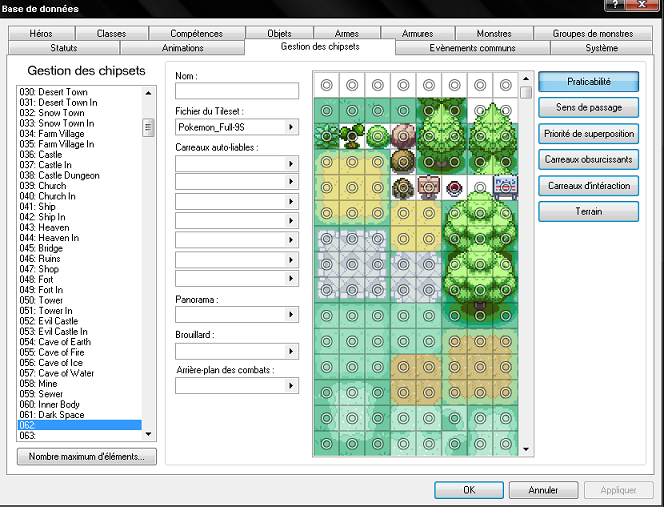Select the wooden signpost tile

click(x=429, y=186)
